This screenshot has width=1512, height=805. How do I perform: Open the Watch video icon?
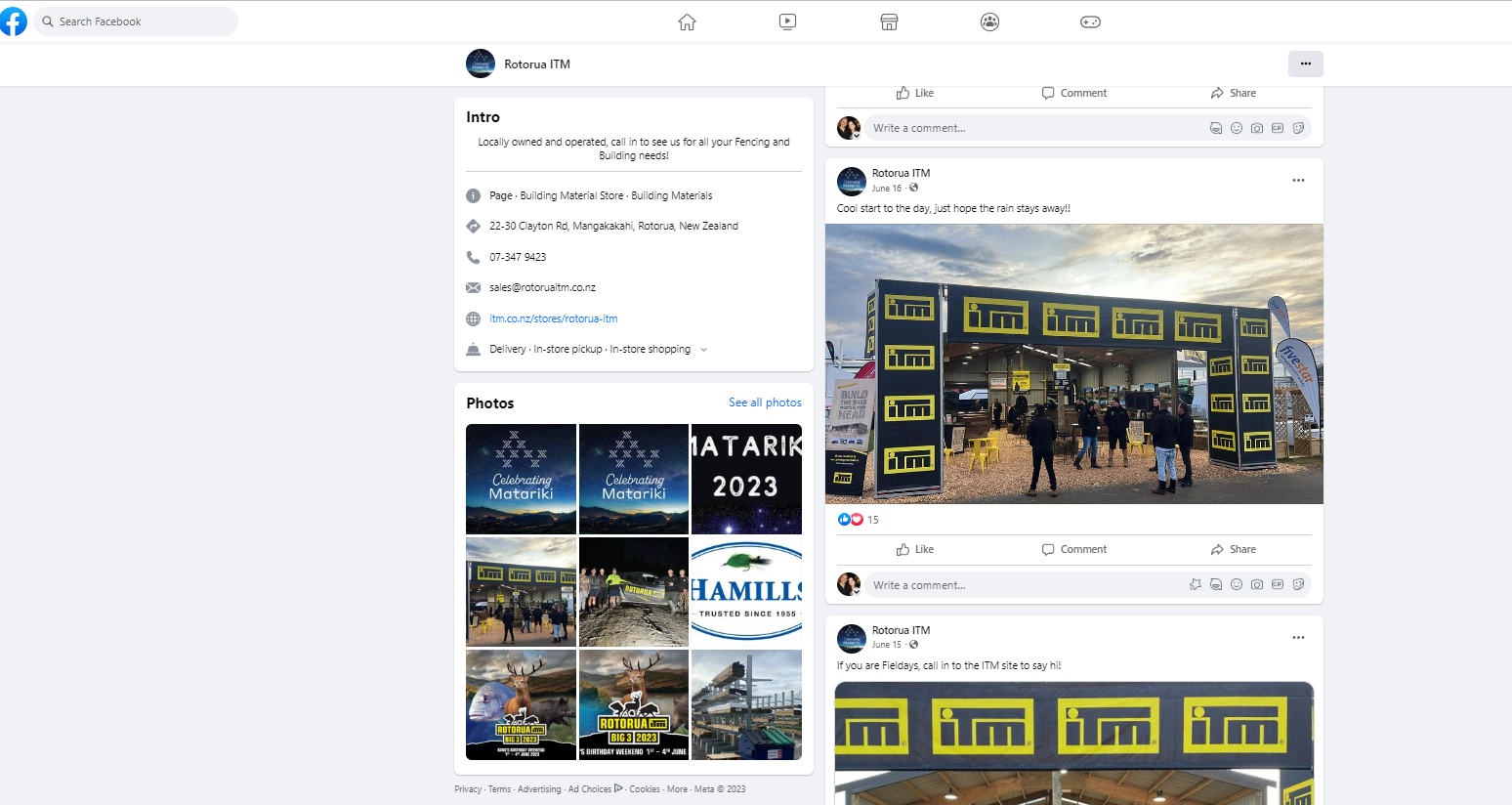point(788,21)
